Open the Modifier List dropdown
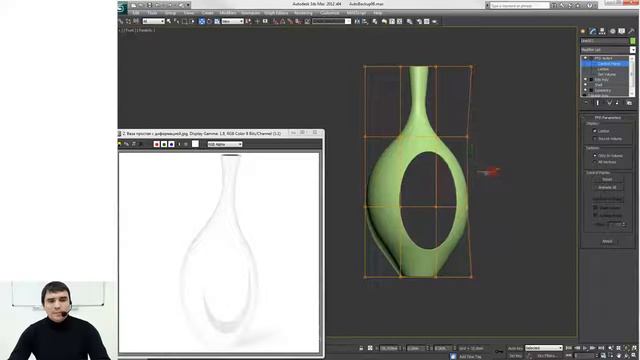The width and height of the screenshot is (640, 360). [608, 50]
